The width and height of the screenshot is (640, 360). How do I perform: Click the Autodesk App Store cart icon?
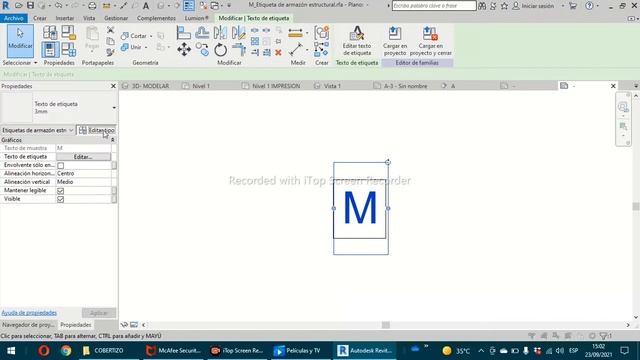[x=573, y=6]
